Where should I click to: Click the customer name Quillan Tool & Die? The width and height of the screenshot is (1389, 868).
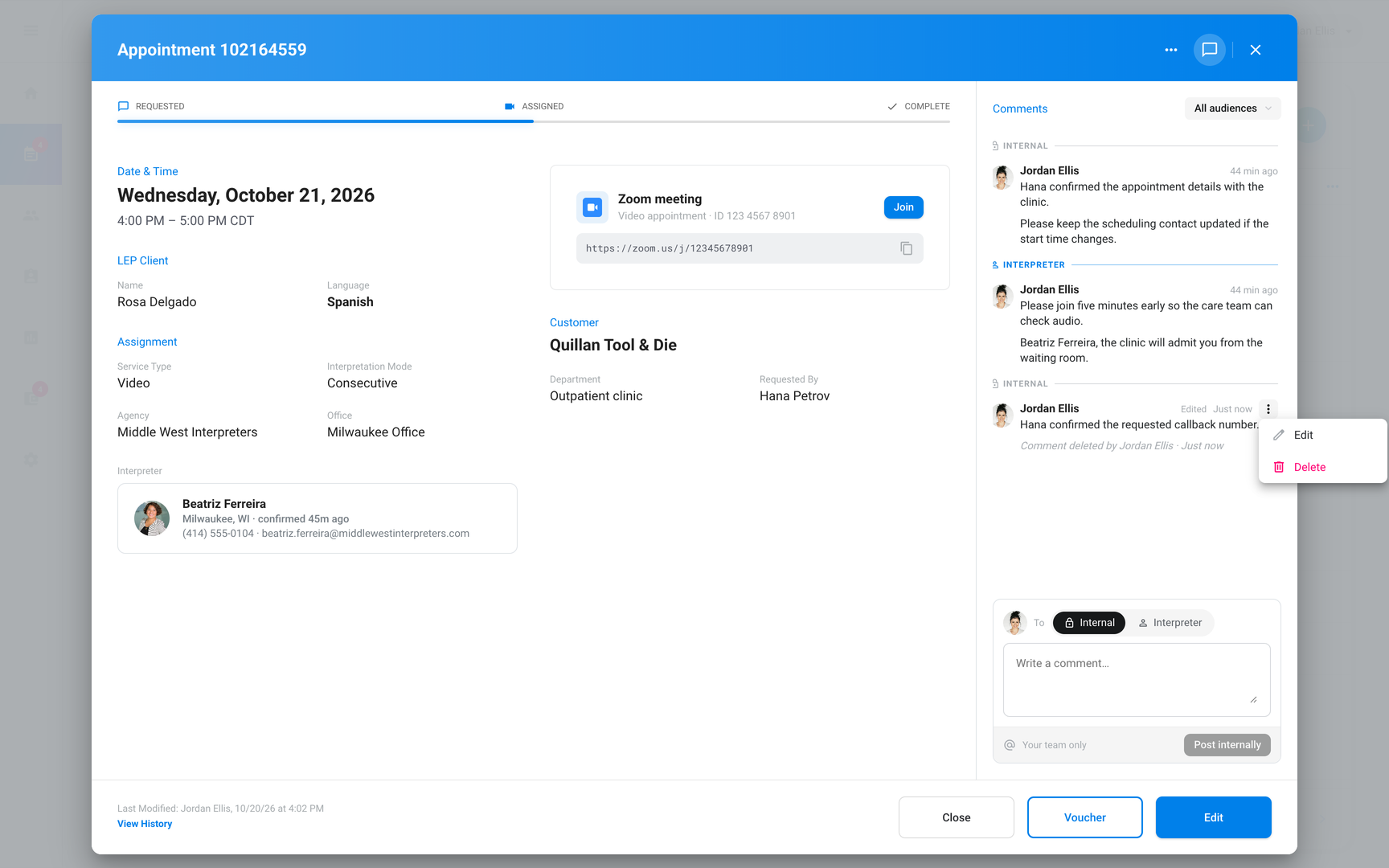tap(613, 345)
